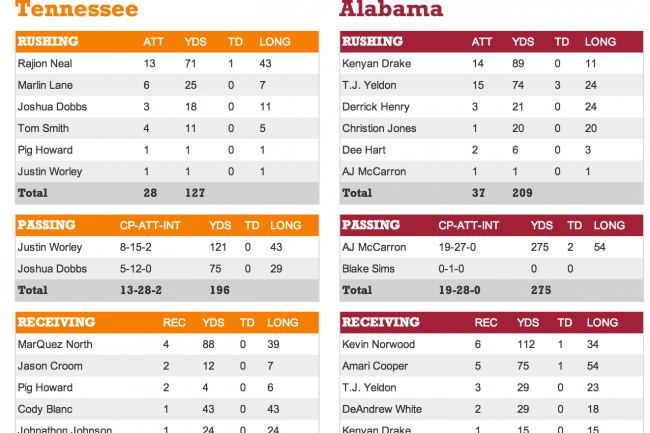Click the Alabama team heading
650x433 pixels.
[391, 8]
